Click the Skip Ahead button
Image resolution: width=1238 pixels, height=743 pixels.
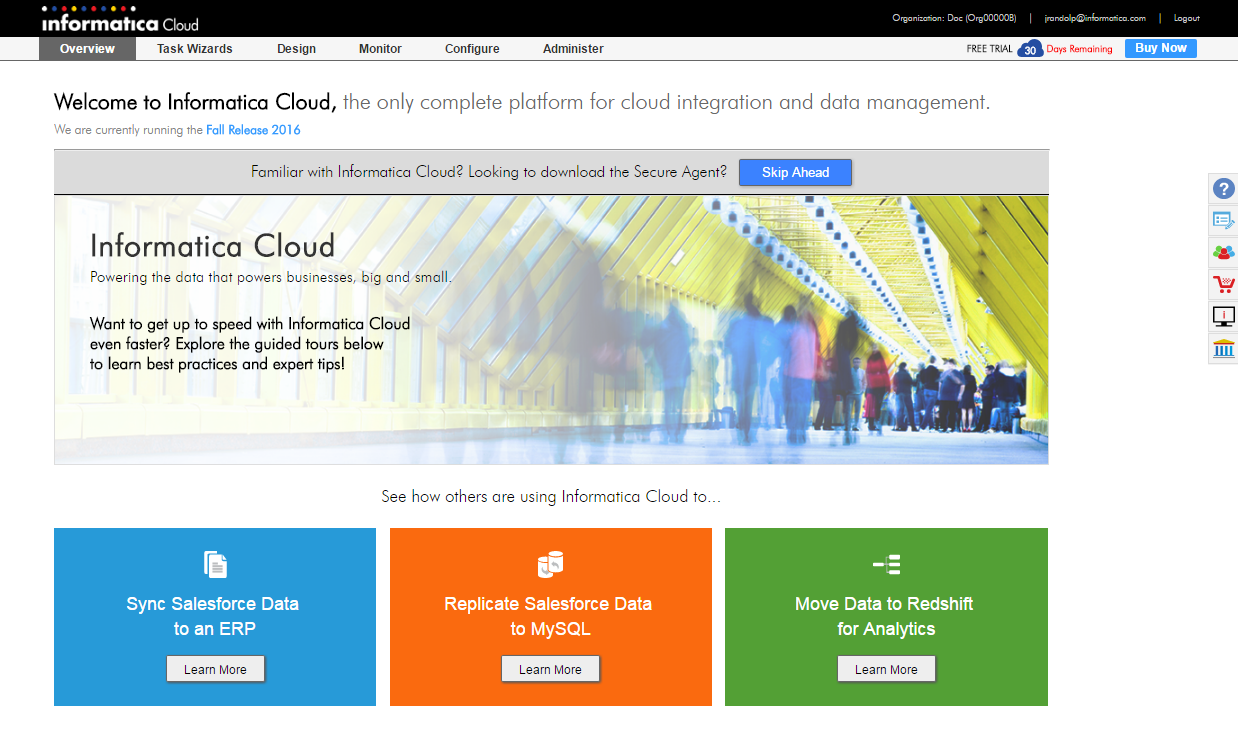(795, 172)
